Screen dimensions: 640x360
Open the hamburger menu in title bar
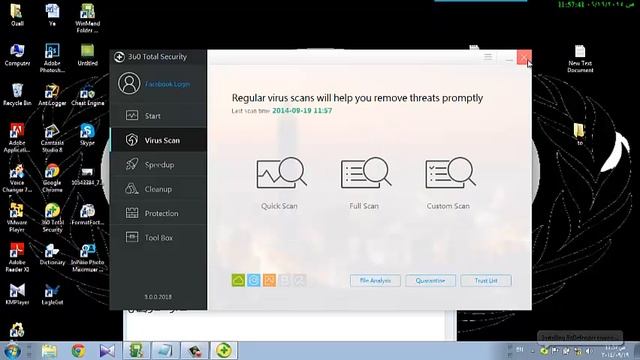pyautogui.click(x=488, y=57)
